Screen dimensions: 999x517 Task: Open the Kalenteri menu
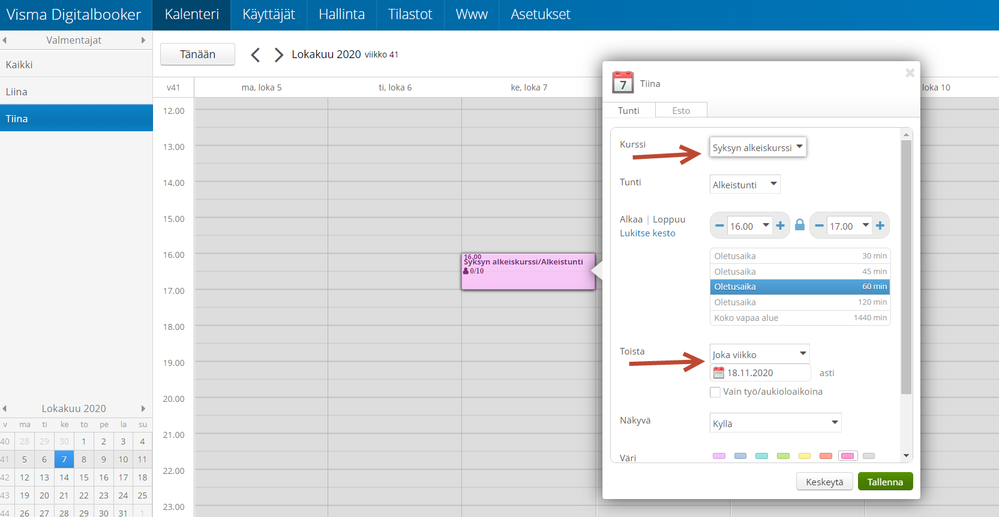pyautogui.click(x=191, y=15)
